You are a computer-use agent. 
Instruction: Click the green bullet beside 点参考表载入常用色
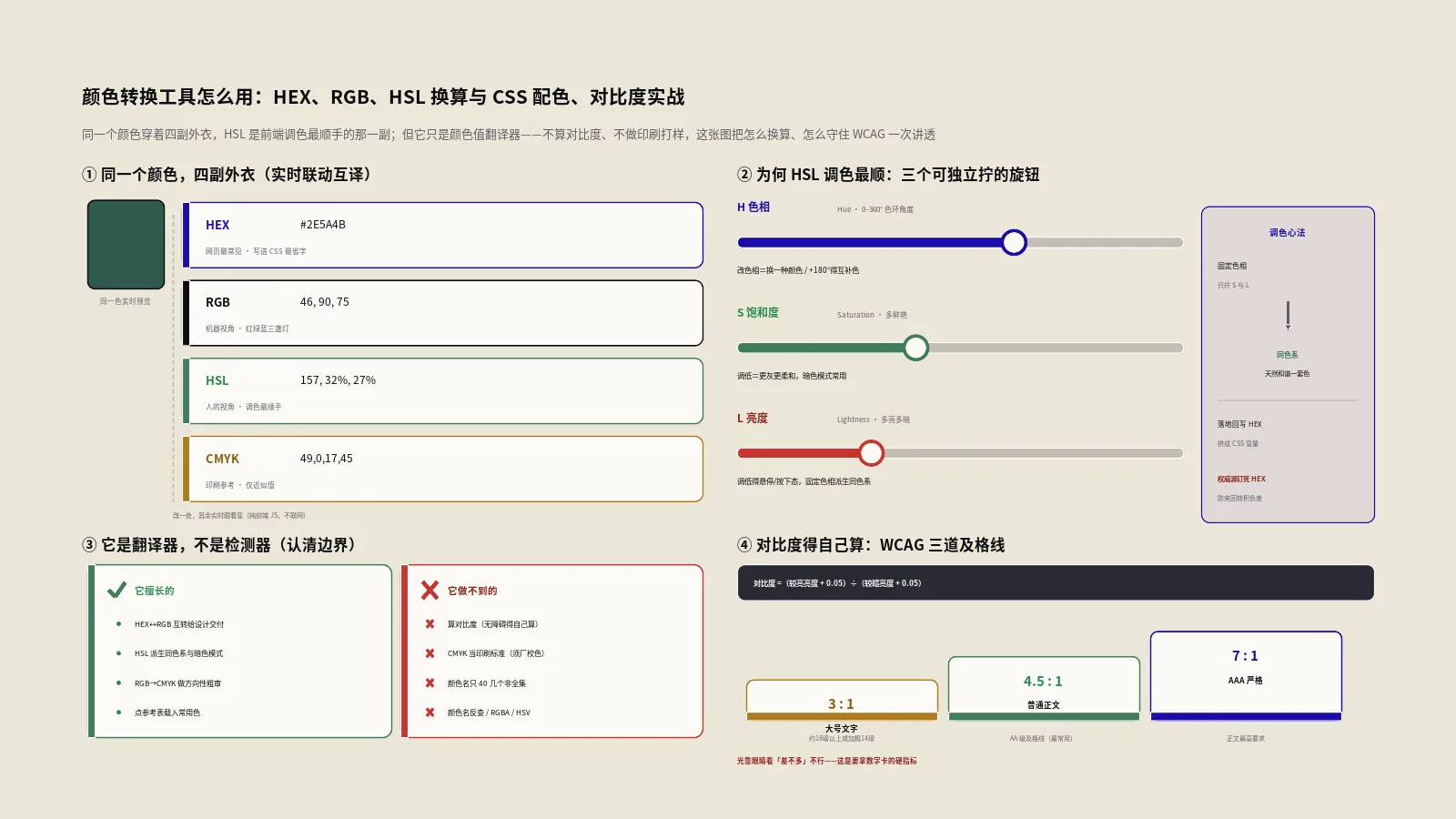click(x=118, y=713)
